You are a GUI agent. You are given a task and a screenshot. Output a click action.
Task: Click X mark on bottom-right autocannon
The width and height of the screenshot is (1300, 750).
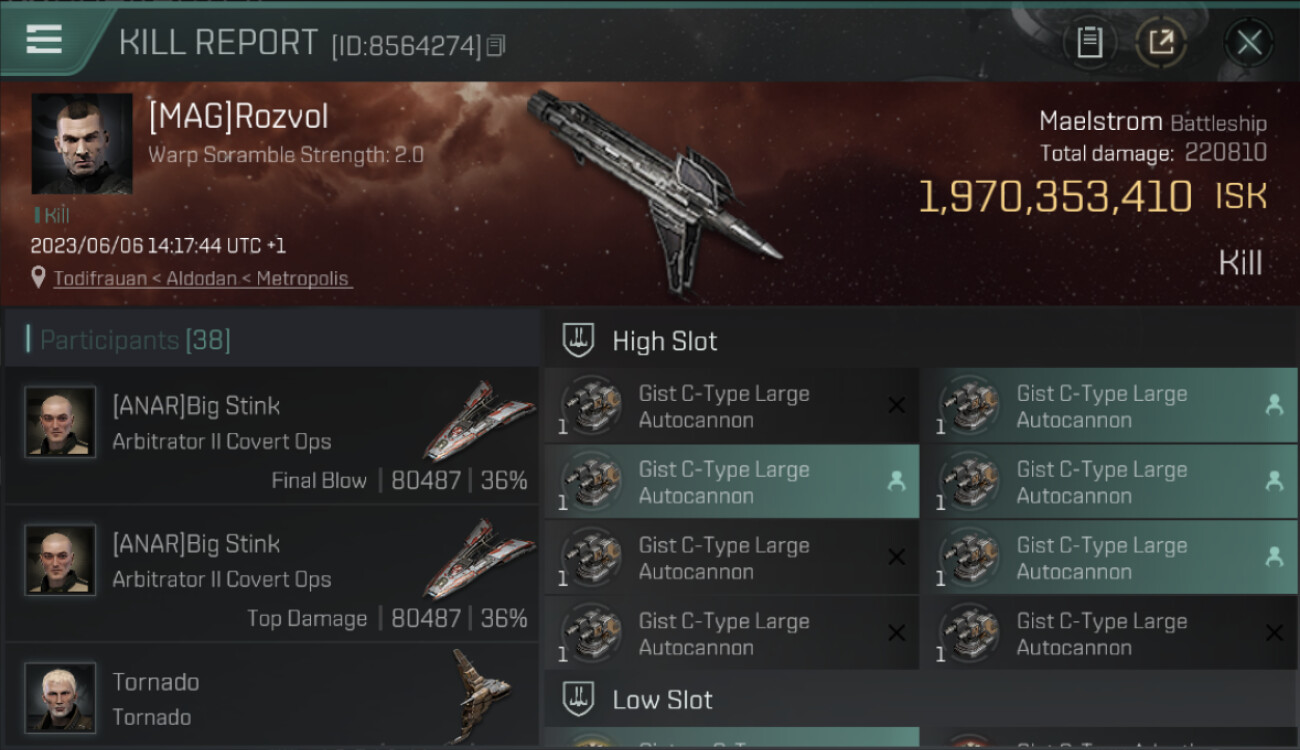[1274, 633]
